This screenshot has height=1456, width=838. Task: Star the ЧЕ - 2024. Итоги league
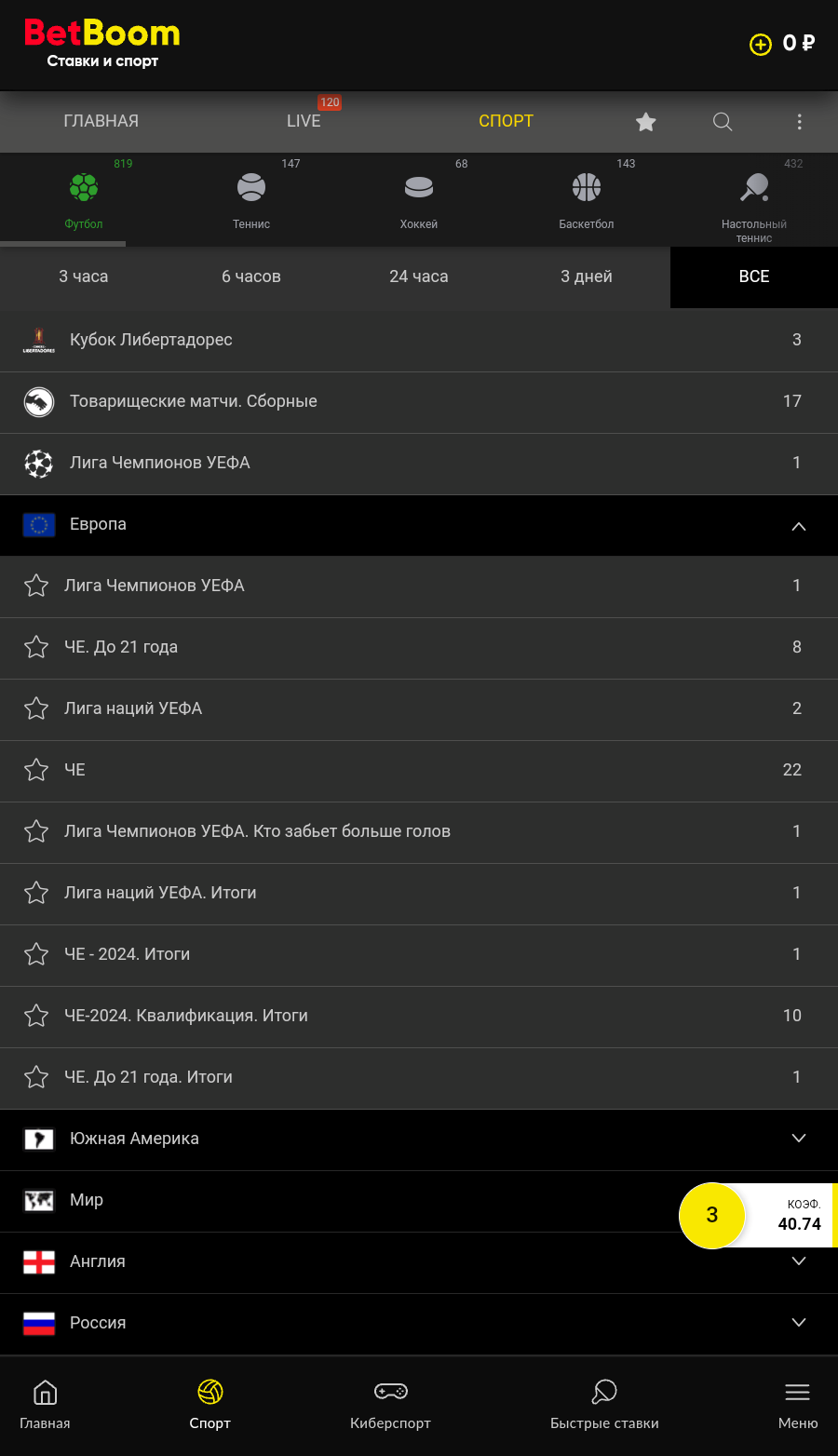click(x=36, y=954)
